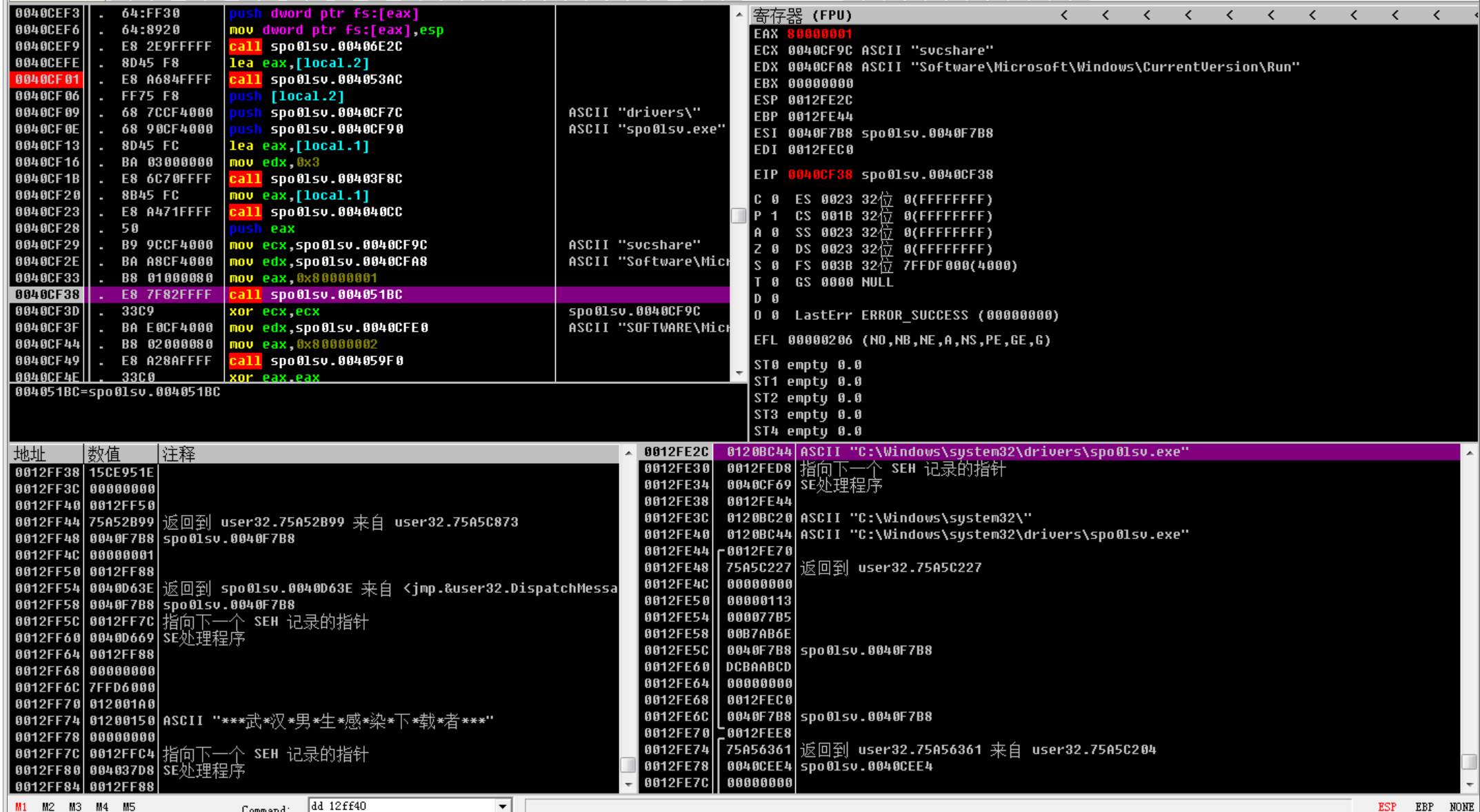The width and height of the screenshot is (1480, 812).
Task: Click stack pane scroll up arrow
Action: click(1470, 453)
